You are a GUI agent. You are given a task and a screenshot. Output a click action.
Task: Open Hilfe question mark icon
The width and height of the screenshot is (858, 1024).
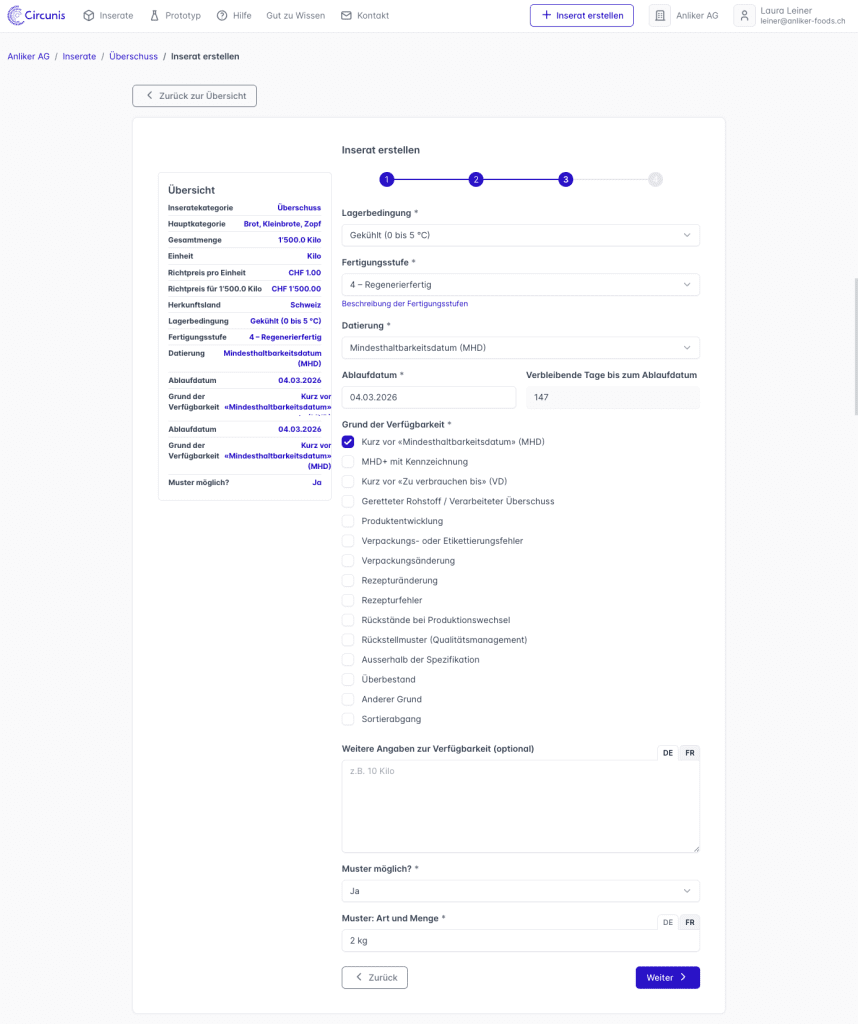click(x=222, y=16)
